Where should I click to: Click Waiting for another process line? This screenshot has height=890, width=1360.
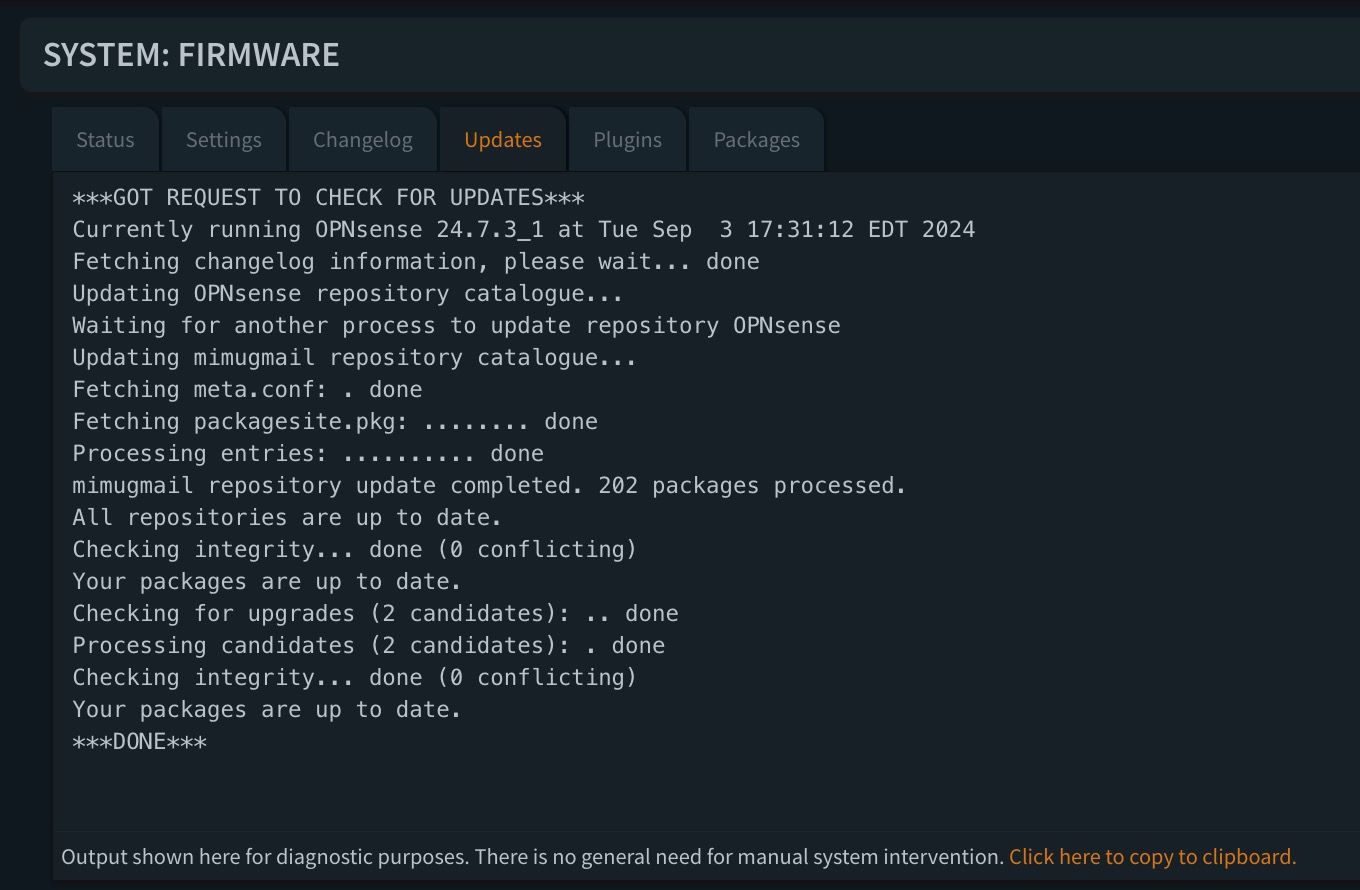click(x=456, y=326)
